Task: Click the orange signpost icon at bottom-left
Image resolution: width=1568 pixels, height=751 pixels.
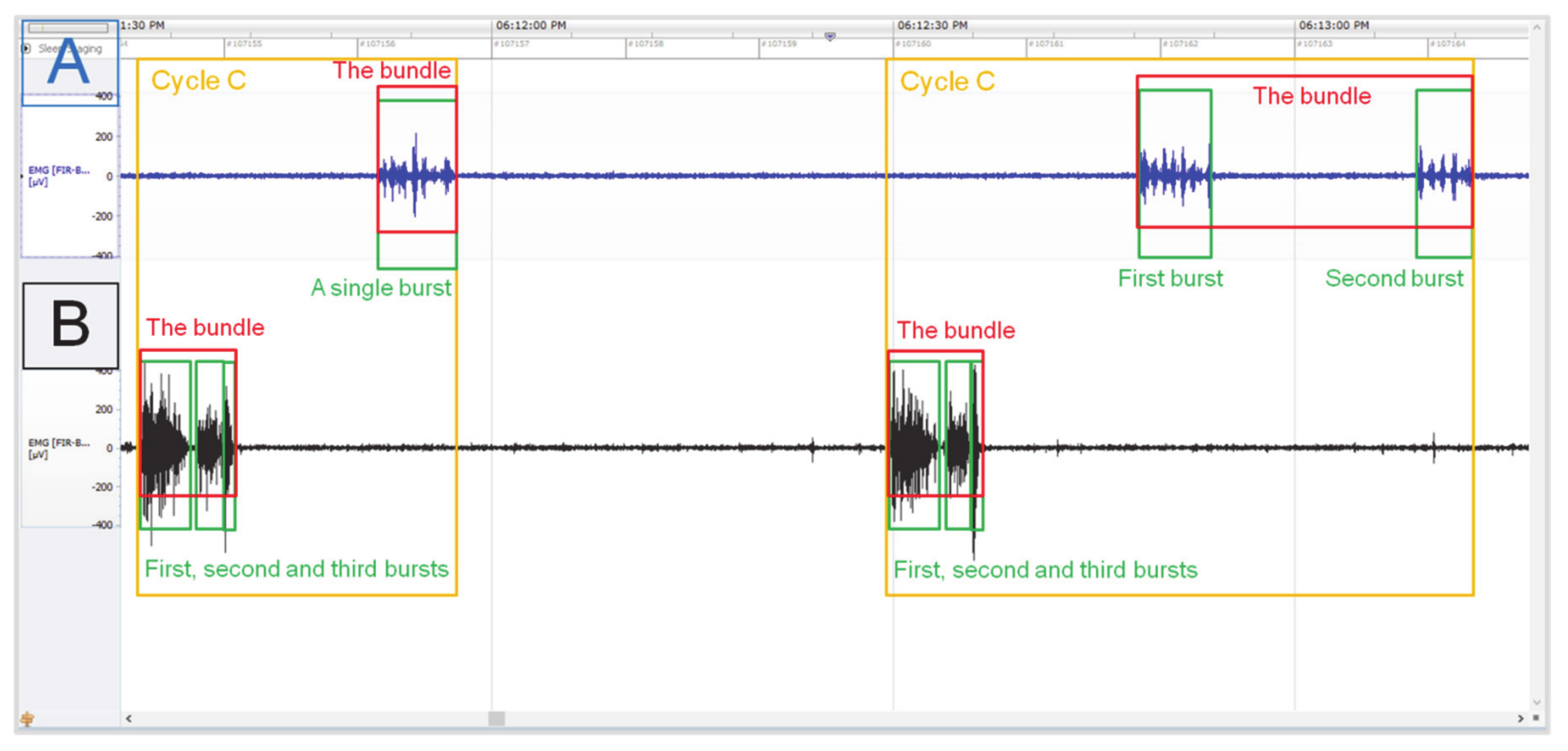Action: coord(27,719)
